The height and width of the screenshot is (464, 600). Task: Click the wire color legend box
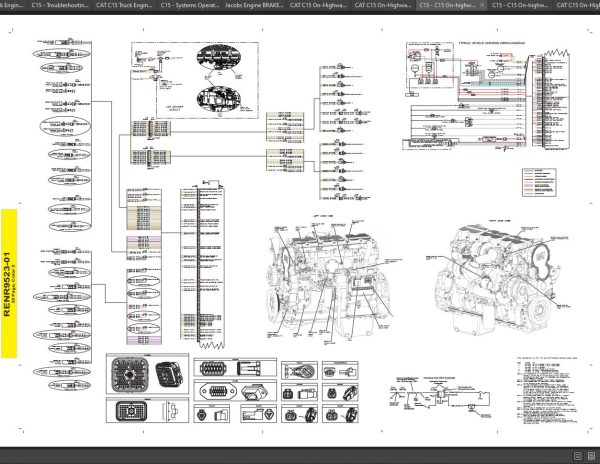539,182
